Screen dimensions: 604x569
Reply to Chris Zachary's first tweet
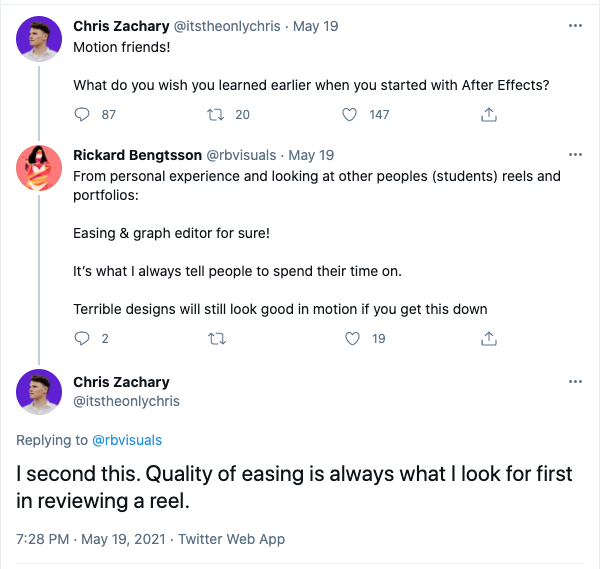83,115
